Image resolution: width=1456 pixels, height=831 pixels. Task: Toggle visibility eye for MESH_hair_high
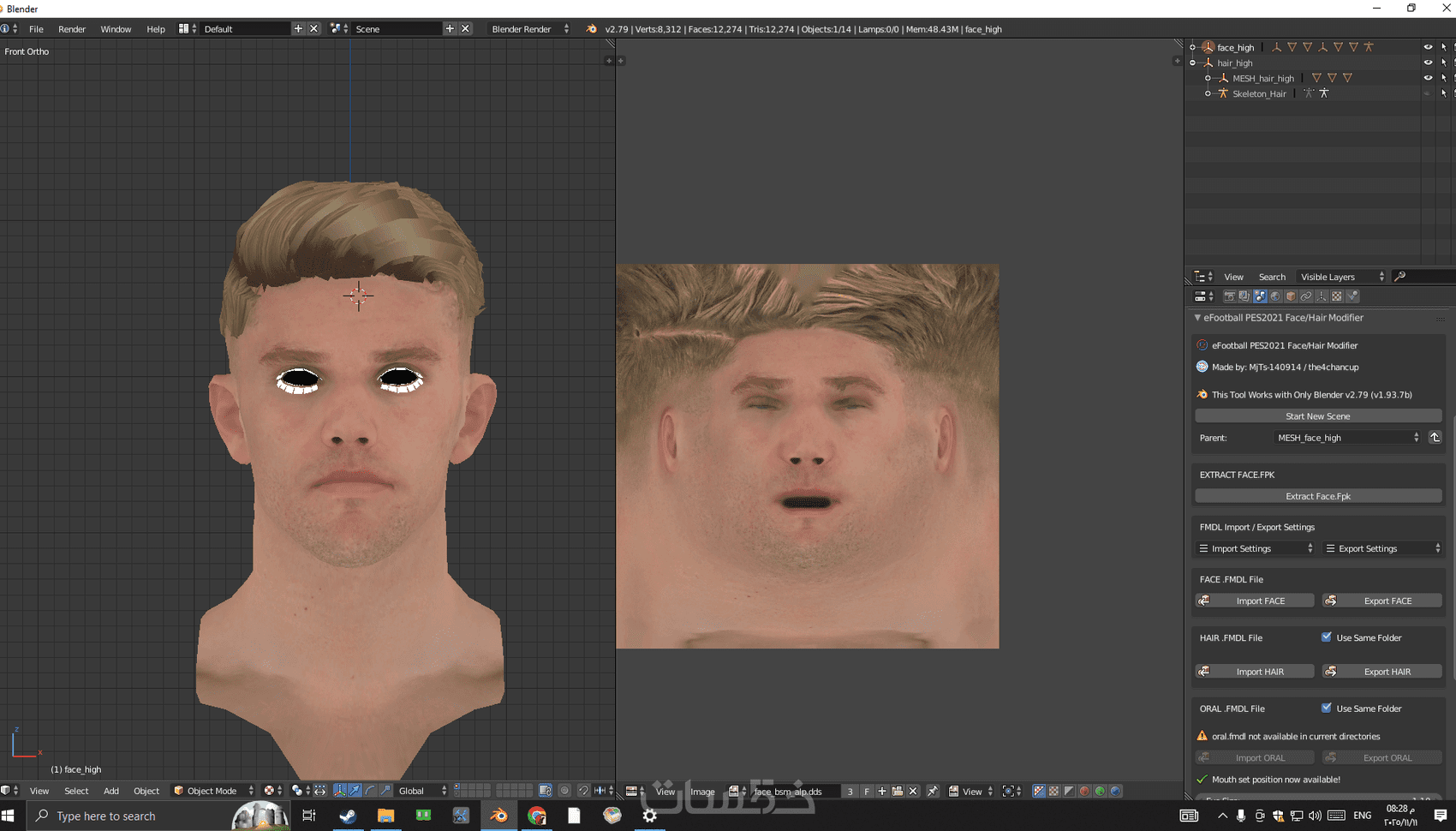tap(1428, 78)
